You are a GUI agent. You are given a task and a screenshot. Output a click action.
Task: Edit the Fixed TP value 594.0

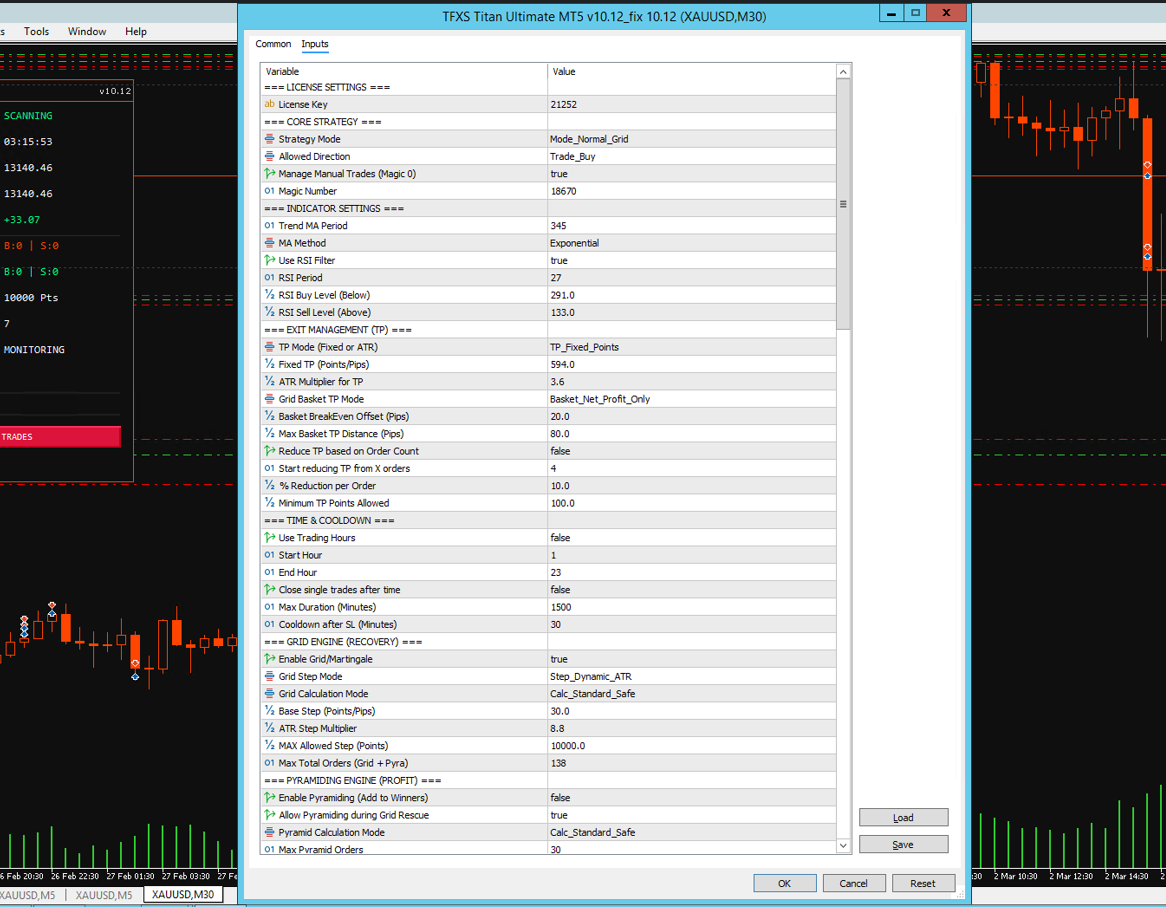click(x=692, y=364)
